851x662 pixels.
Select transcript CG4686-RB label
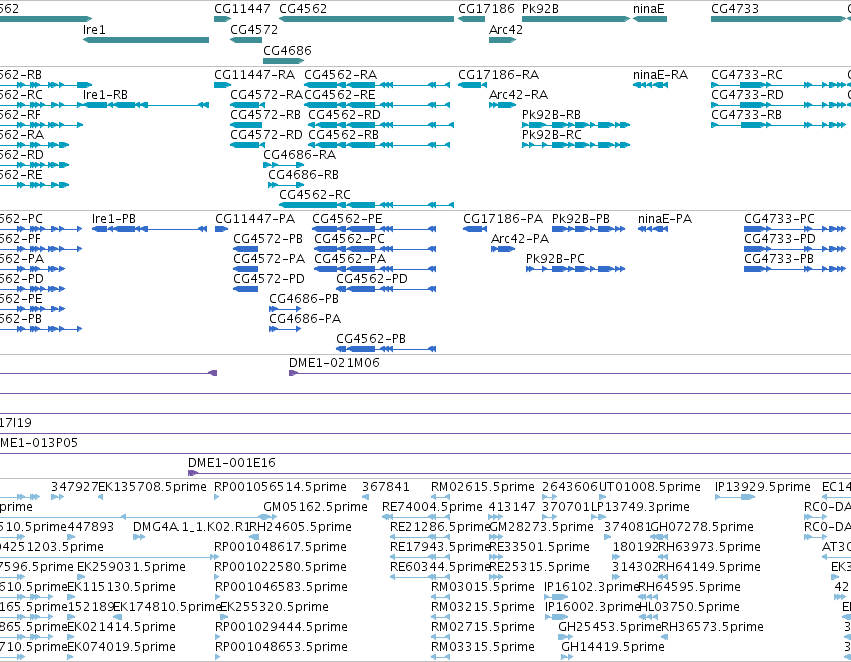pos(303,175)
